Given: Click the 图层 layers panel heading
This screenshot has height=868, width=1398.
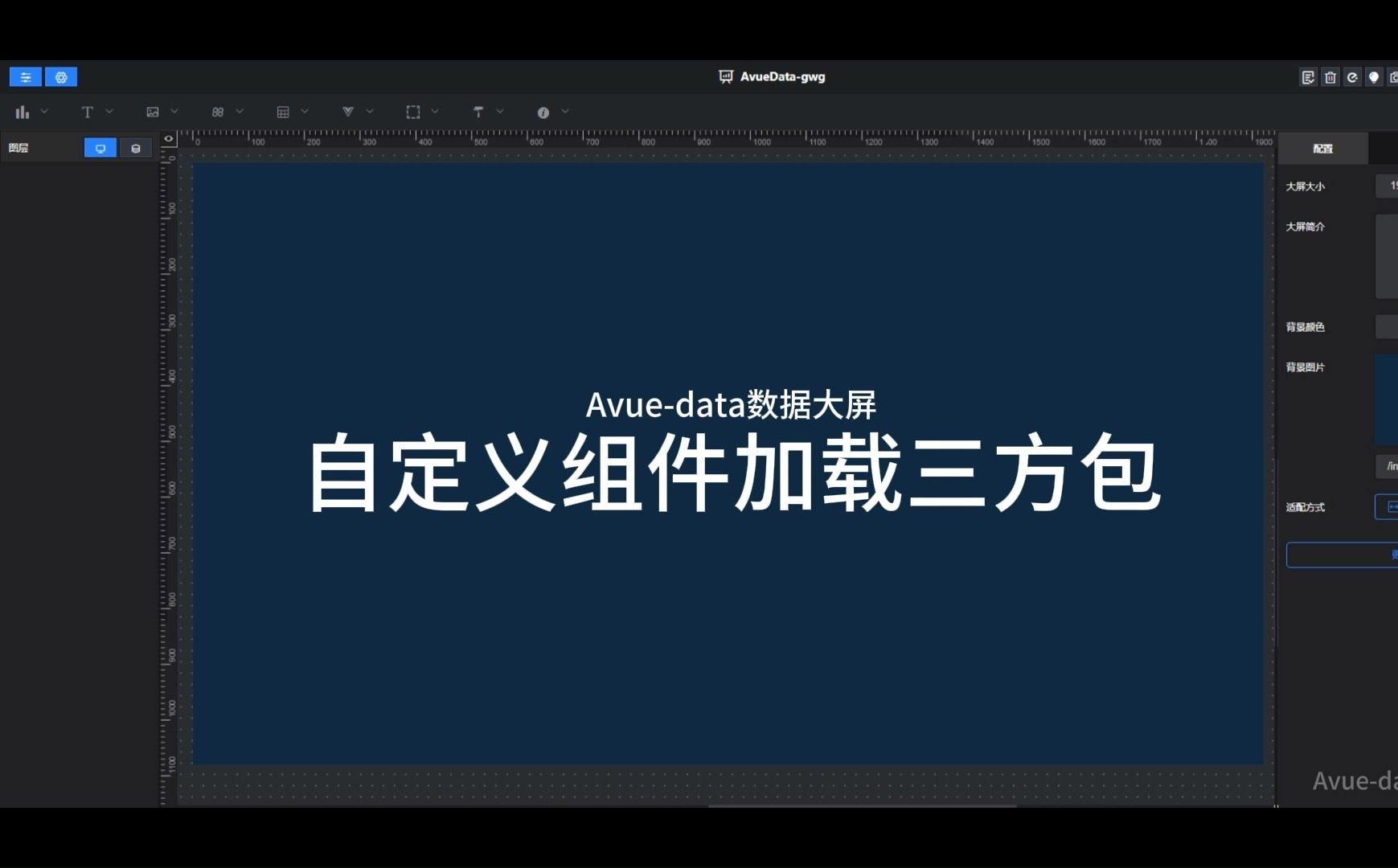Looking at the screenshot, I should coord(18,148).
